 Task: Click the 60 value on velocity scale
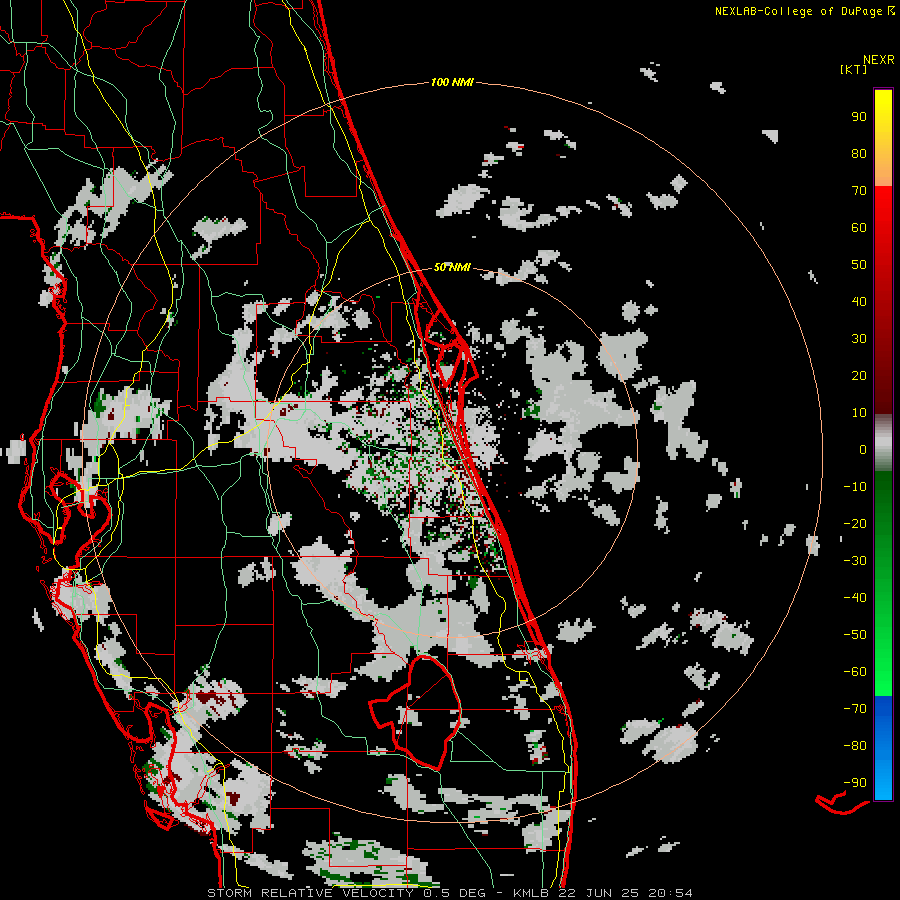(x=859, y=227)
